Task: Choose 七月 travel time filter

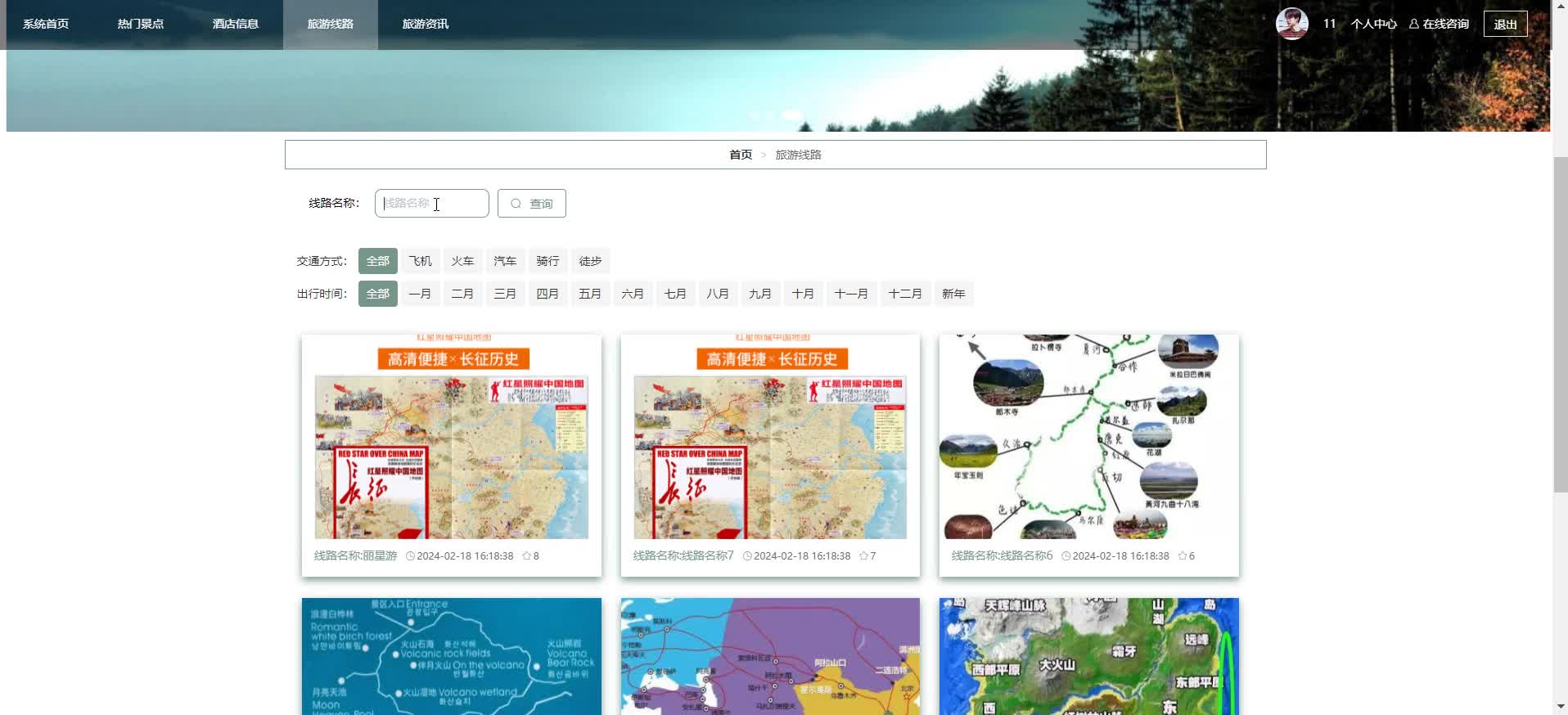Action: point(676,294)
